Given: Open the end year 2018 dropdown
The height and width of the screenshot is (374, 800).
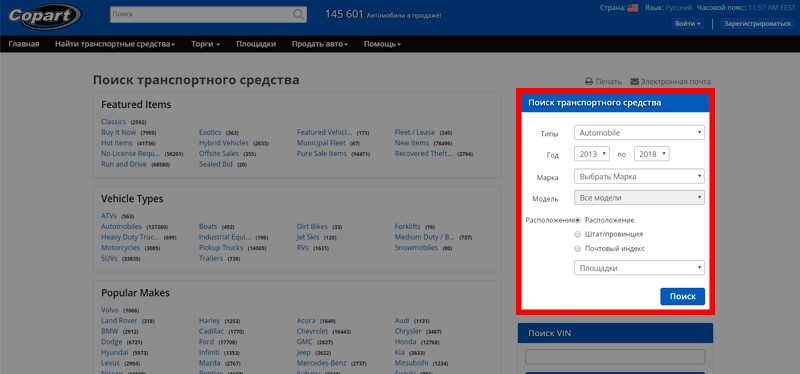Looking at the screenshot, I should [652, 154].
